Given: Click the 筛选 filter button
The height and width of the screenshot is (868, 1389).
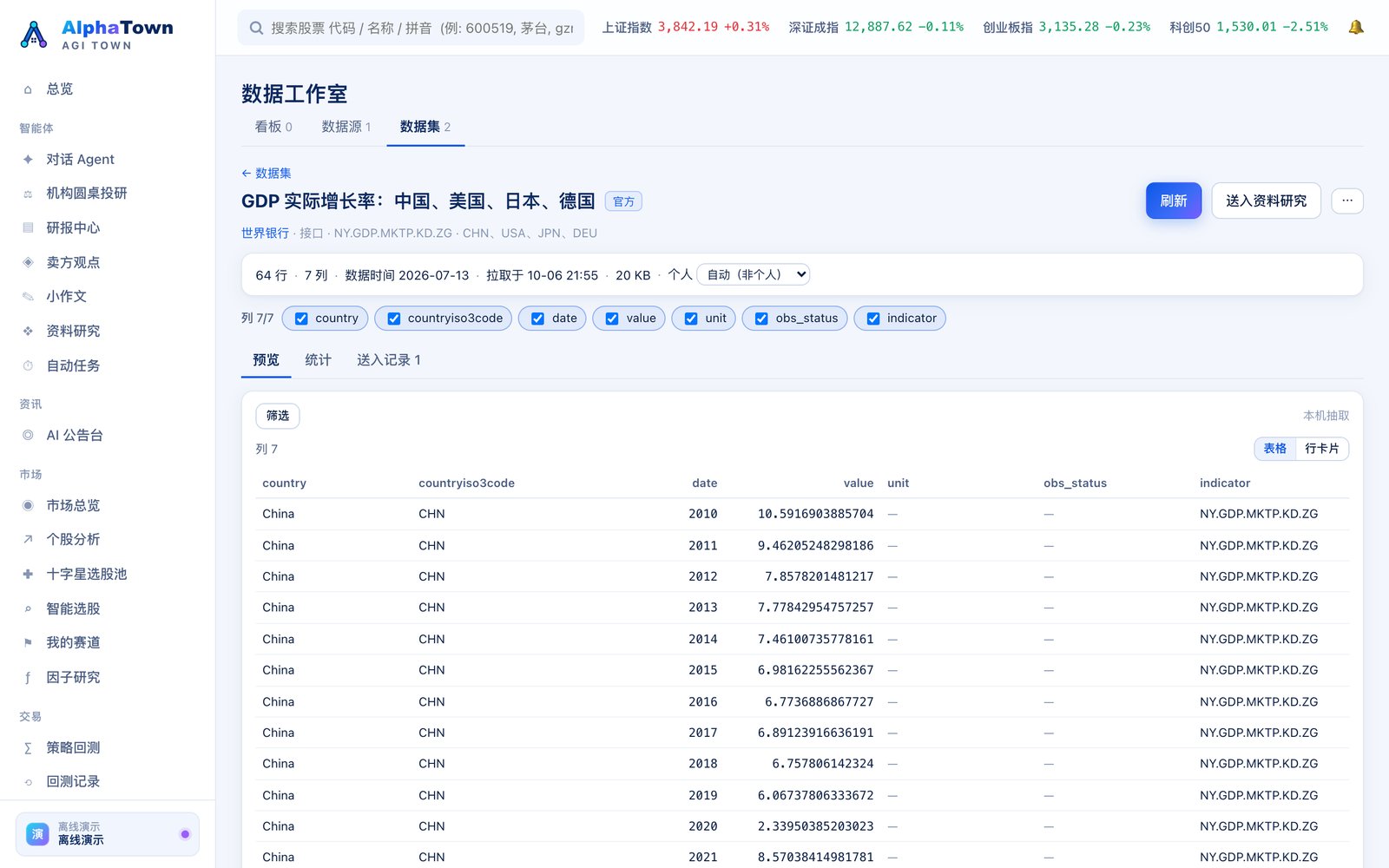Looking at the screenshot, I should tap(278, 416).
